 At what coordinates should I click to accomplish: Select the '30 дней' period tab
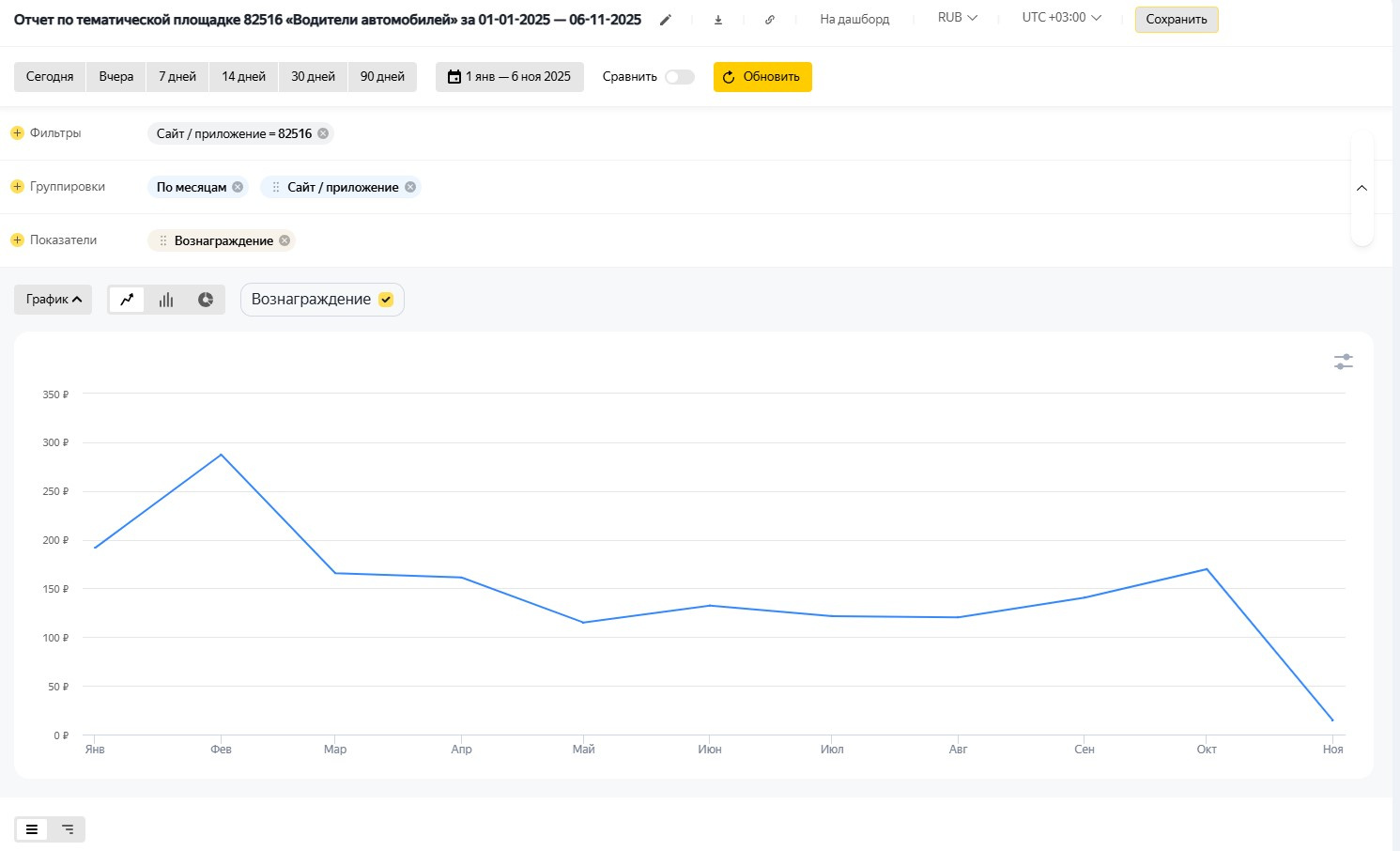tap(313, 77)
